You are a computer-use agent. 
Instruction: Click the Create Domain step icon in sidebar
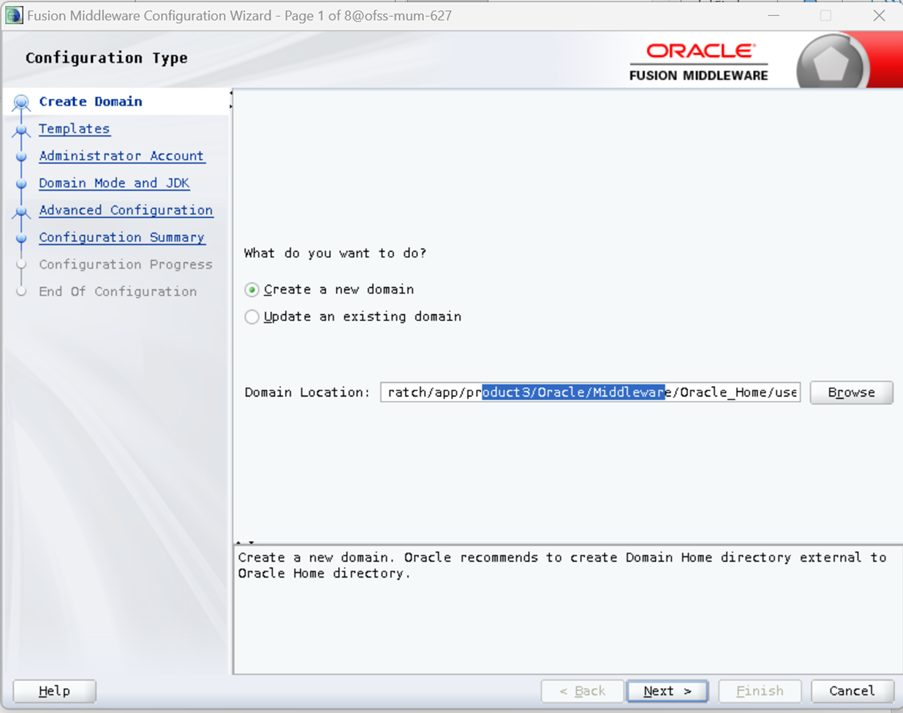[x=21, y=102]
